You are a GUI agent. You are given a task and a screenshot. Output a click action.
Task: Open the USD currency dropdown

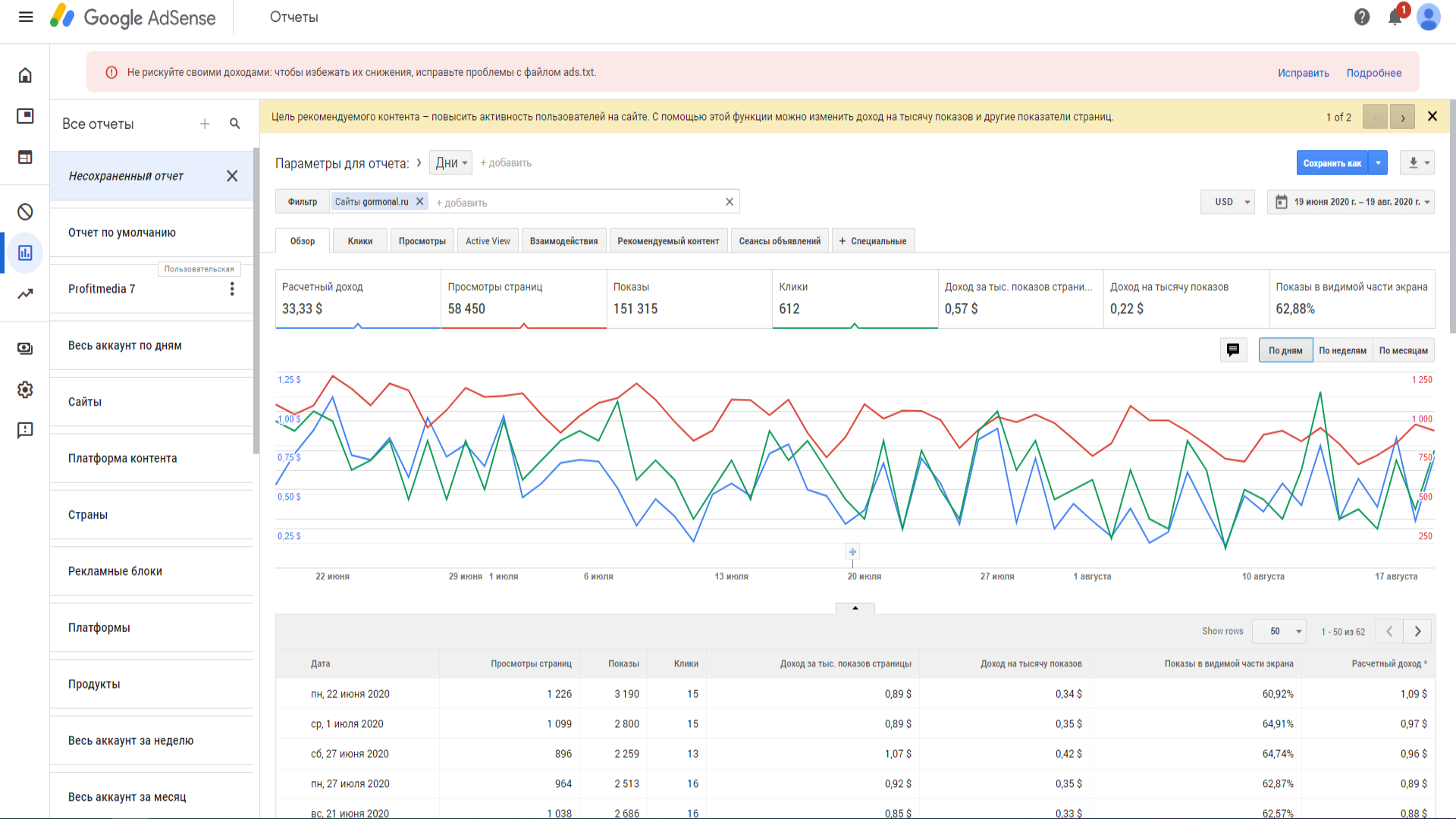coord(1228,202)
